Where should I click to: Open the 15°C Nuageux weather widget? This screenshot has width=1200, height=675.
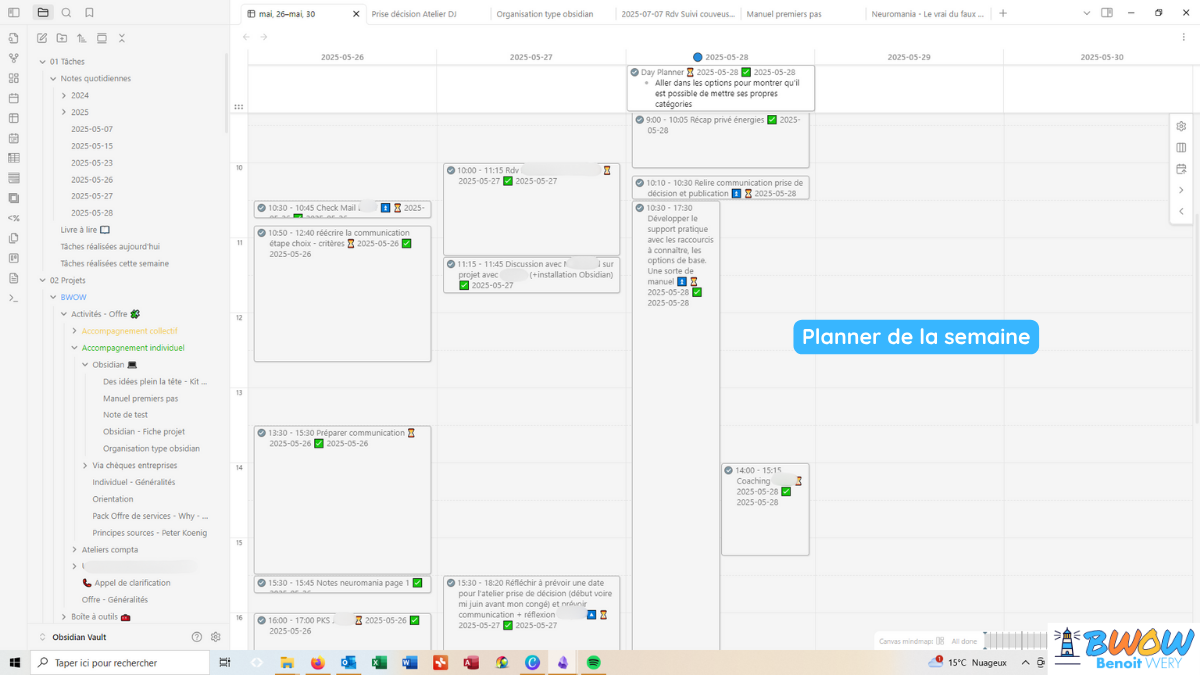pyautogui.click(x=968, y=662)
